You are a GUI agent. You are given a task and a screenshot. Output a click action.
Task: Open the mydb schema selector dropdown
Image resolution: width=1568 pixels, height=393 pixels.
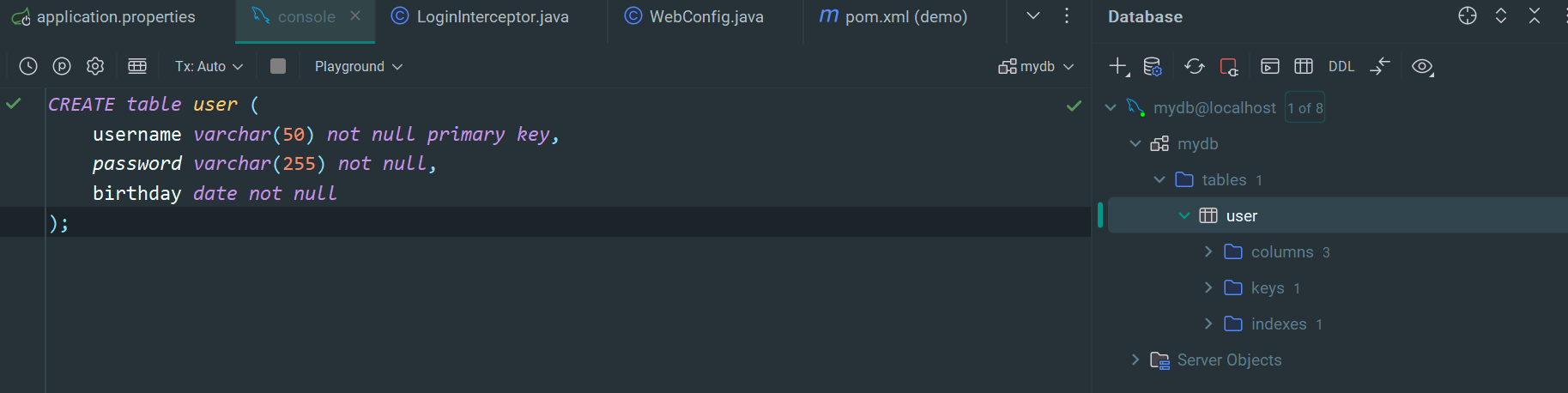click(x=1037, y=66)
